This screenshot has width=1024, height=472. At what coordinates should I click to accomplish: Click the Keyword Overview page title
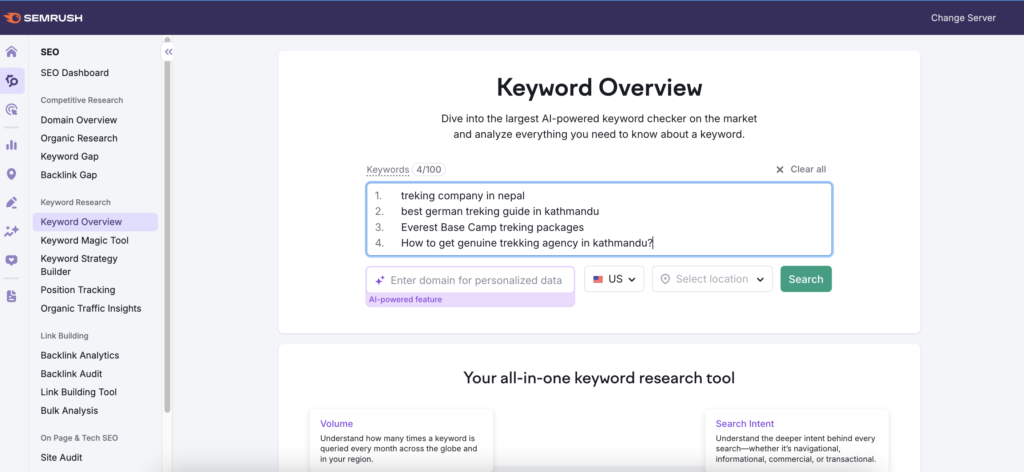pos(600,87)
